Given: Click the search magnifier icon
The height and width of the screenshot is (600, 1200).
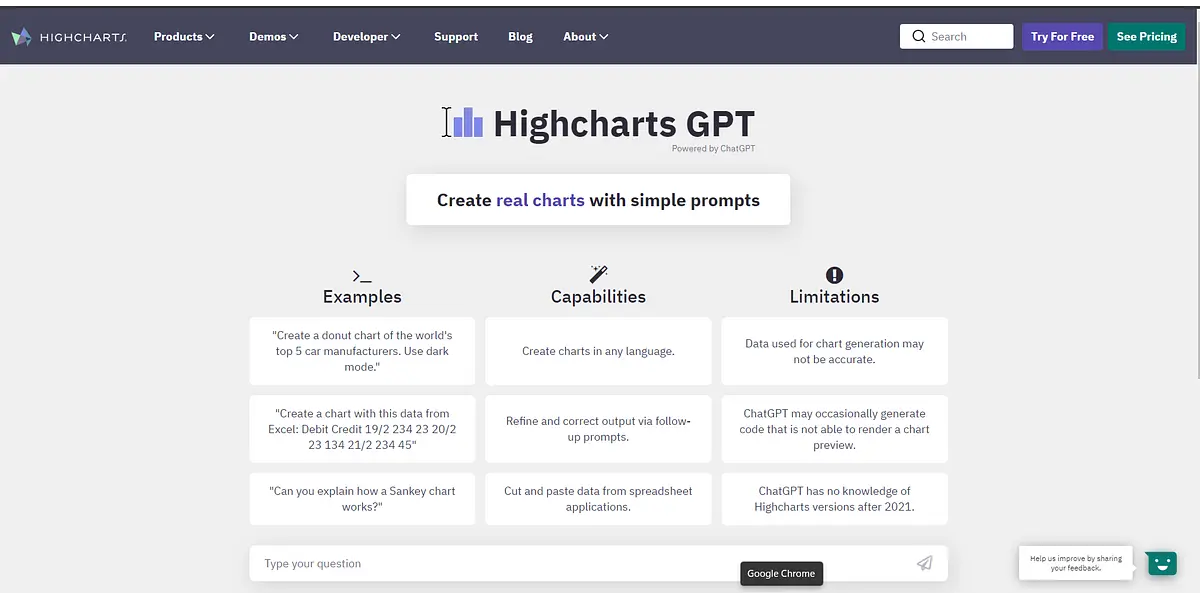Looking at the screenshot, I should [918, 37].
